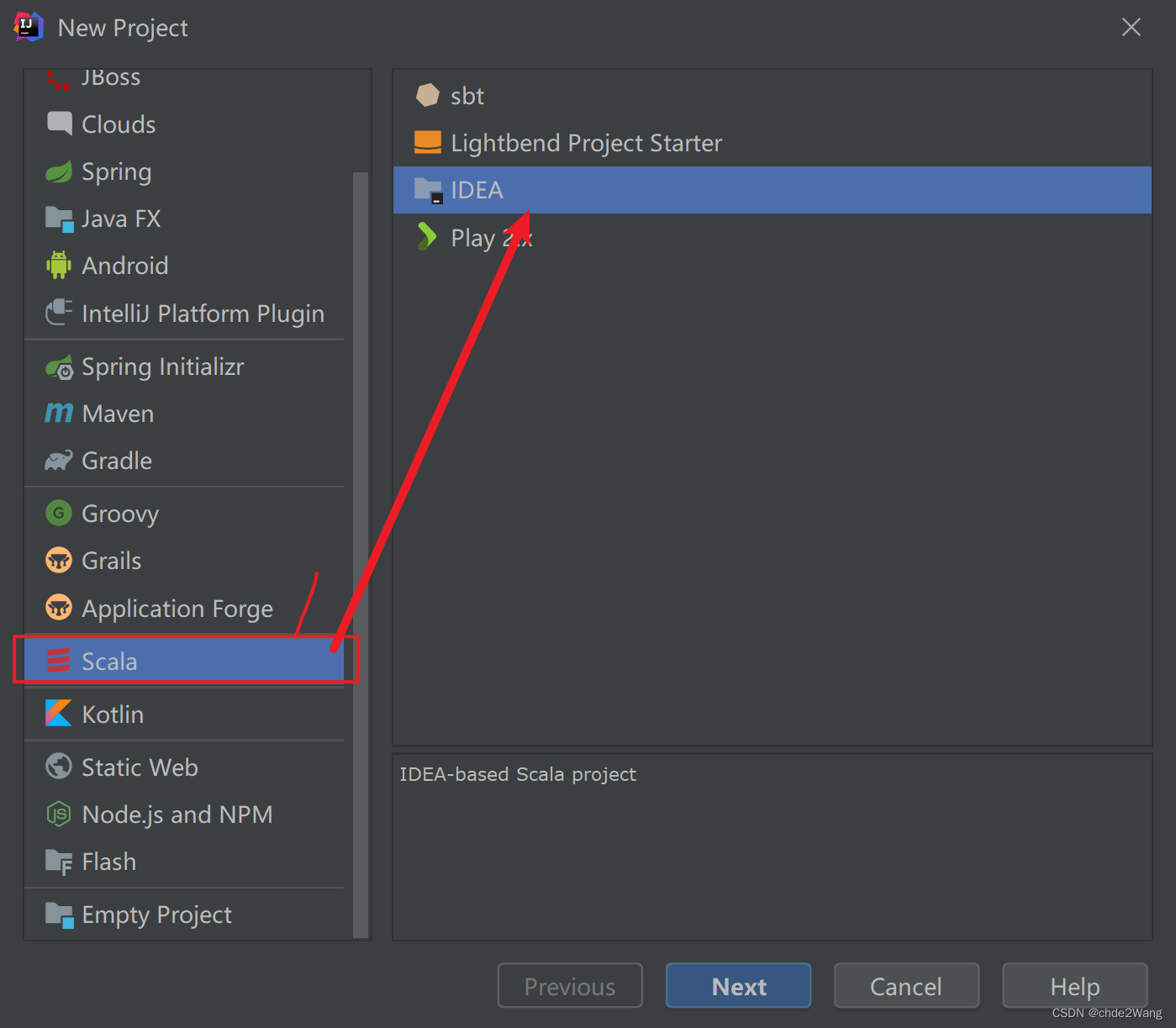The width and height of the screenshot is (1176, 1028).
Task: Select Spring Initializr entry
Action: 185,366
